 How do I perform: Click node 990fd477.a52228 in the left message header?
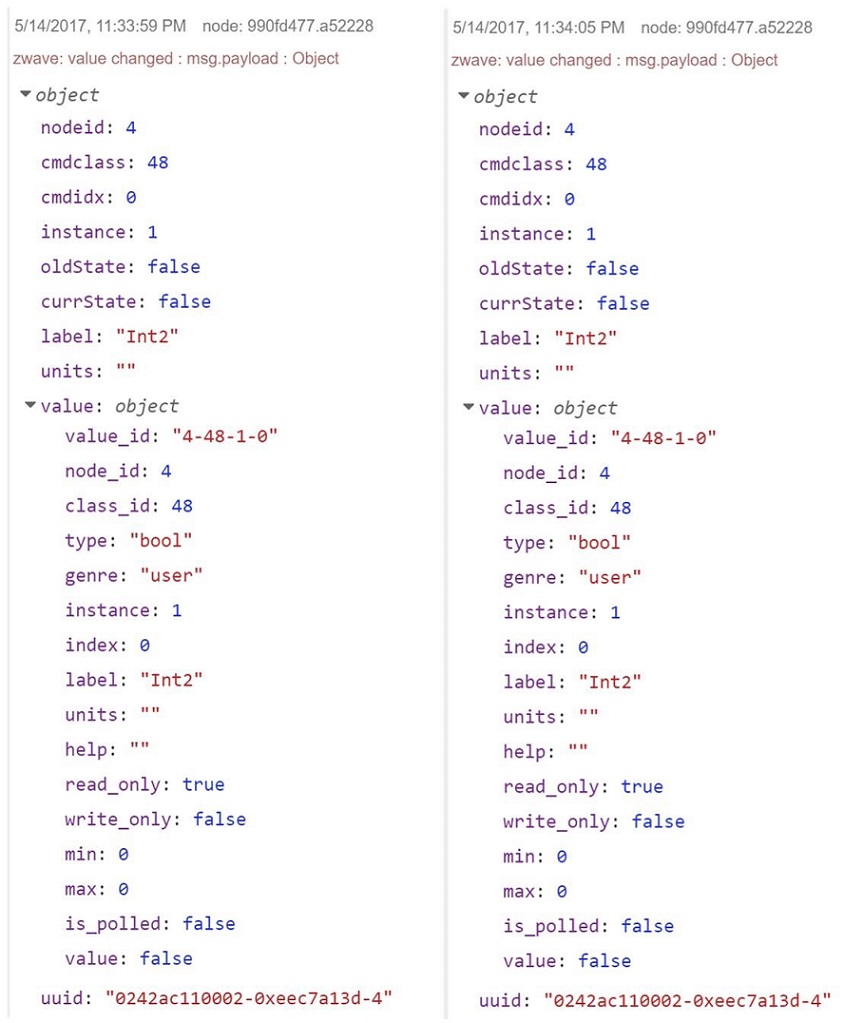288,26
